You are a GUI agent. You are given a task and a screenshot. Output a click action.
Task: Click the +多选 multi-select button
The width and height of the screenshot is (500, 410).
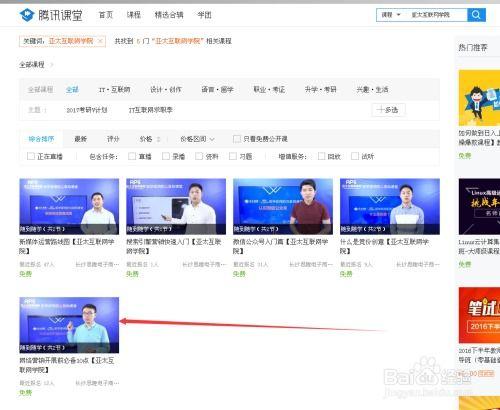(x=388, y=110)
